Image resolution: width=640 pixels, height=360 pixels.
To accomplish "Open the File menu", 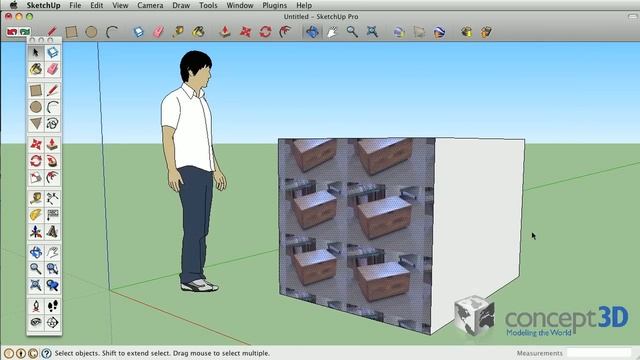I will (75, 5).
